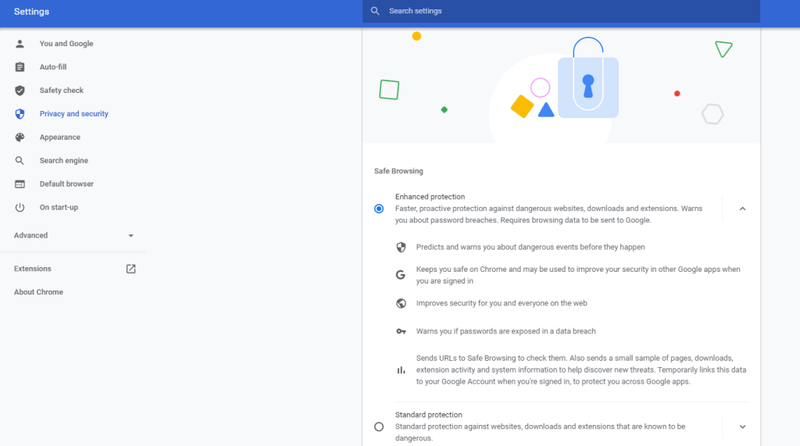The width and height of the screenshot is (800, 446).
Task: Click the clipboard icon beside Auto-fill
Action: click(19, 67)
